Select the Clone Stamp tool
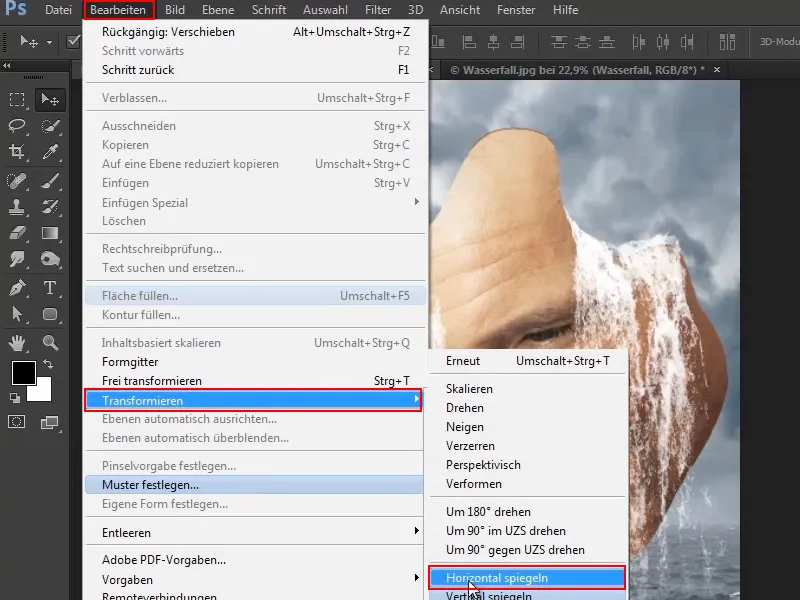This screenshot has width=800, height=600. pyautogui.click(x=17, y=207)
